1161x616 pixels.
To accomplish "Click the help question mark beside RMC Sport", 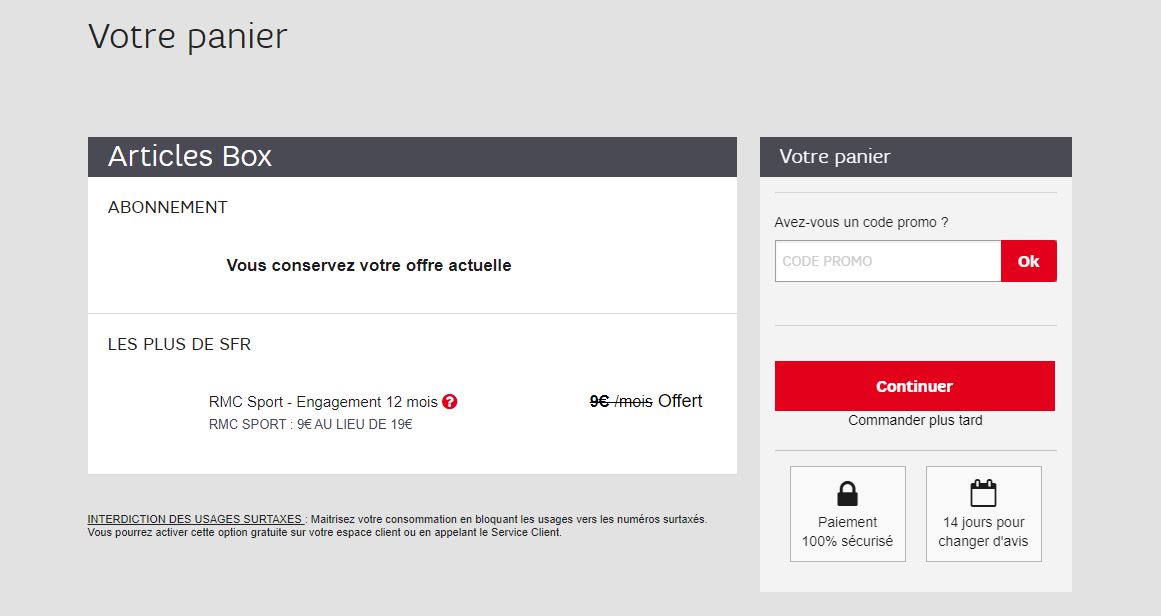I will (450, 401).
